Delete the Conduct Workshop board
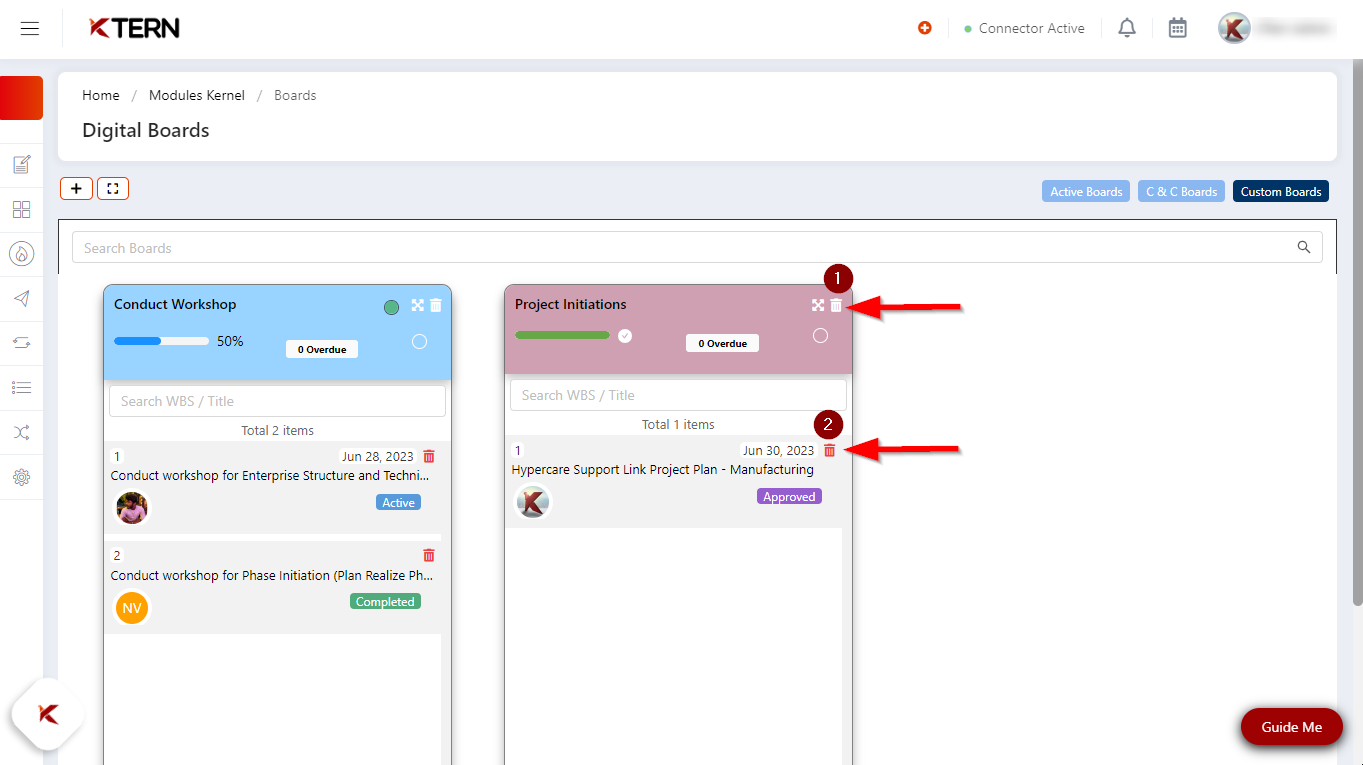Screen dimensions: 1363x765 (436, 305)
